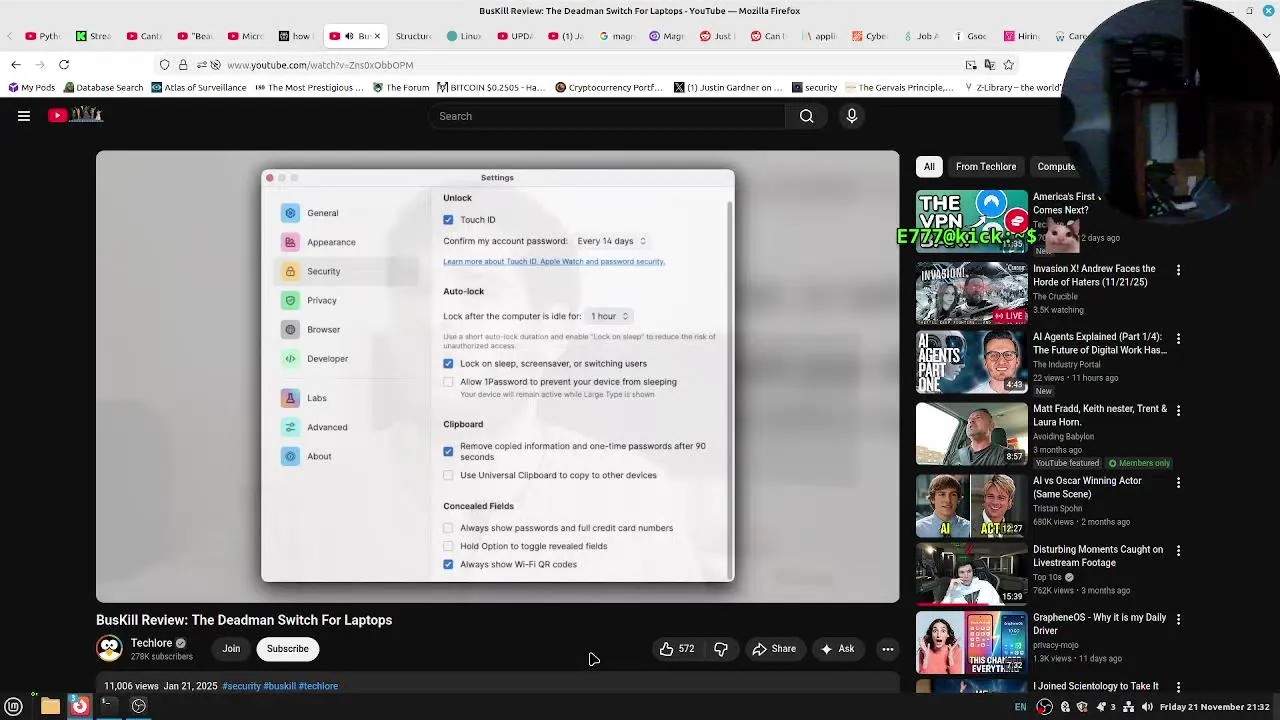Switch to OBS Studio in the taskbar
This screenshot has width=1280, height=720.
[139, 706]
